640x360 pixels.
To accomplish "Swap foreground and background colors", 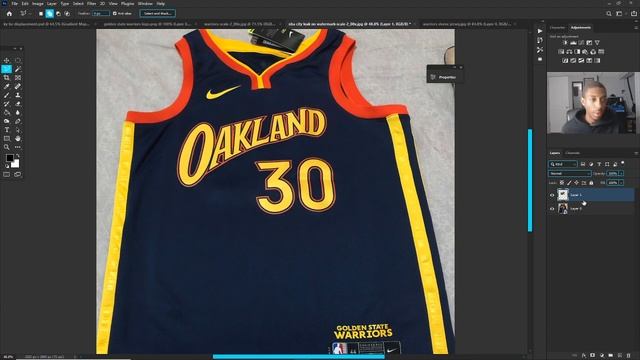I will point(18,156).
